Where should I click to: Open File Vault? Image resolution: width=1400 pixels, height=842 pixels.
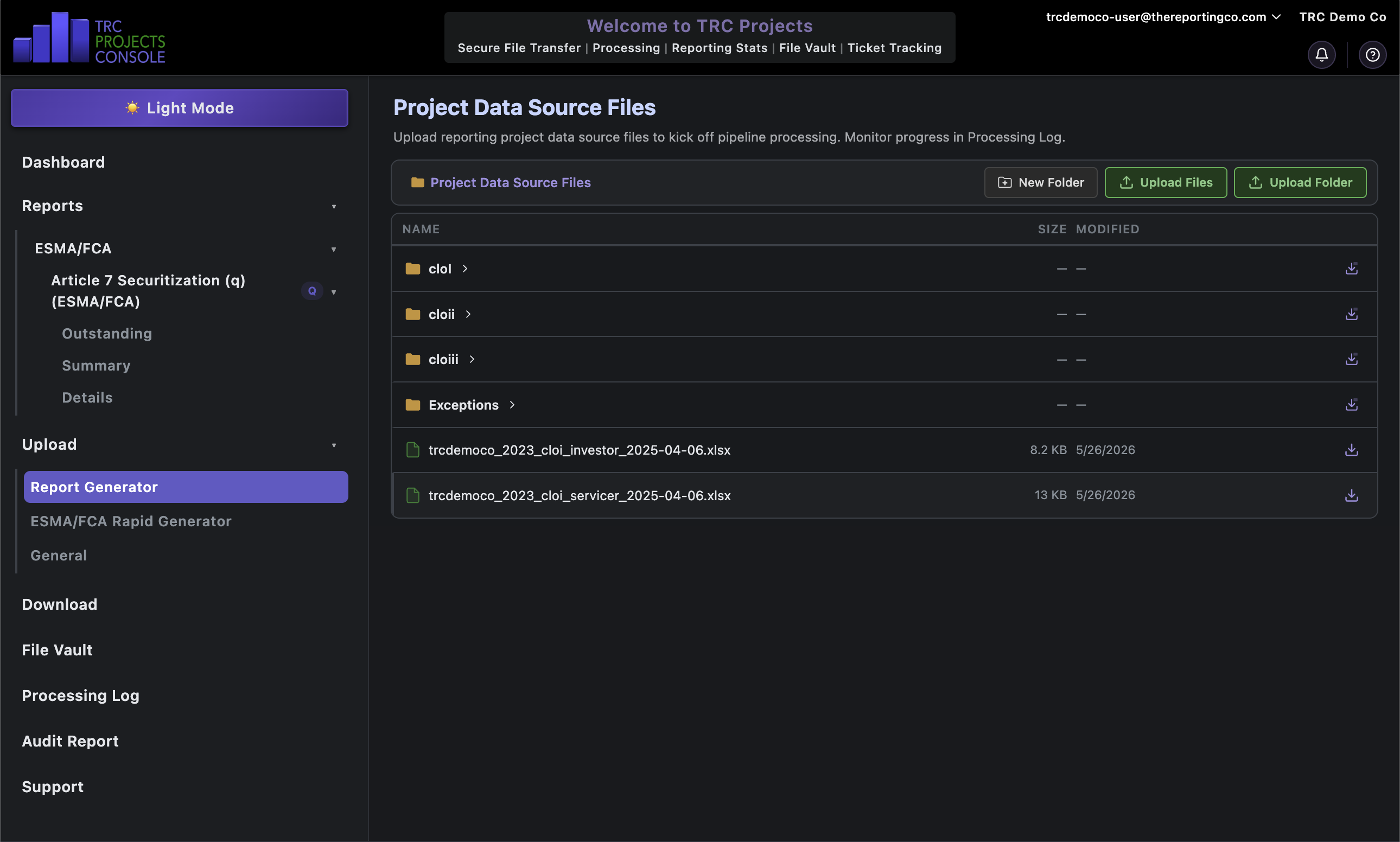57,649
